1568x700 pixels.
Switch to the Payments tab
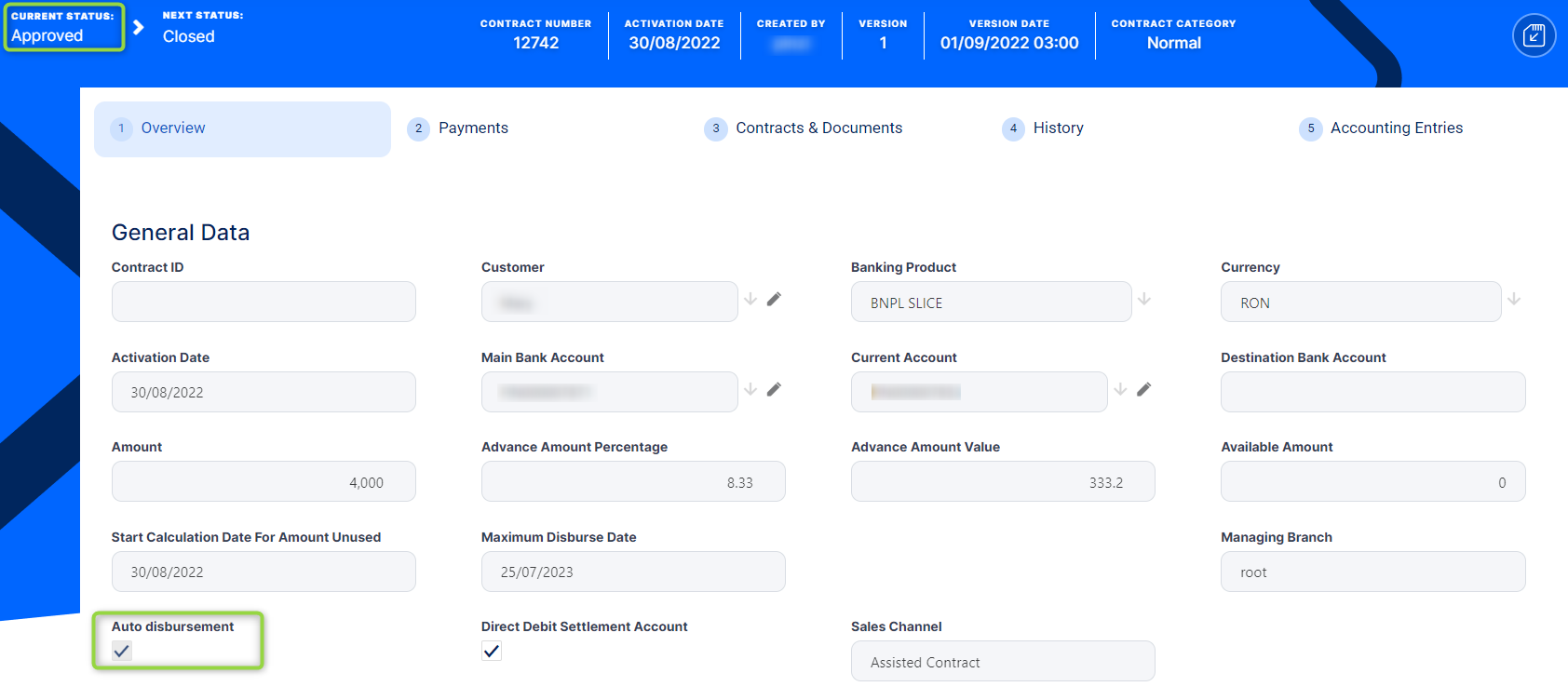click(x=473, y=128)
